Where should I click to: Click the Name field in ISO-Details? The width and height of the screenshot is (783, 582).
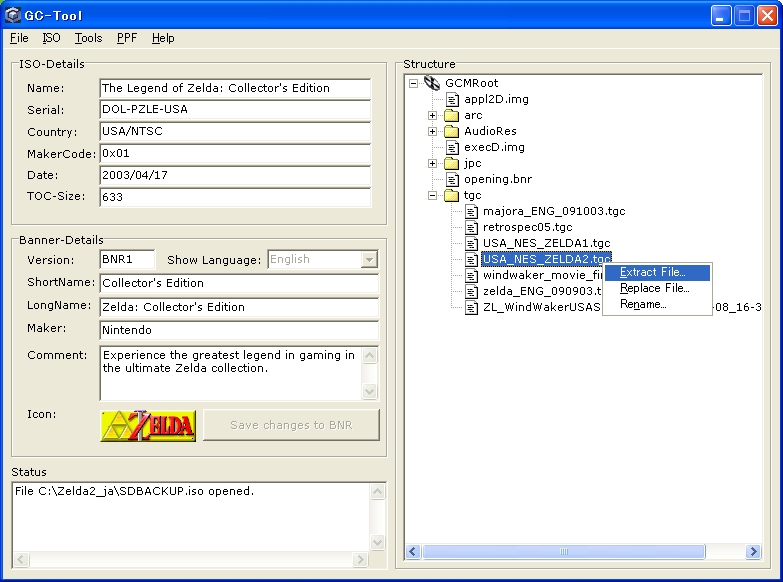235,88
